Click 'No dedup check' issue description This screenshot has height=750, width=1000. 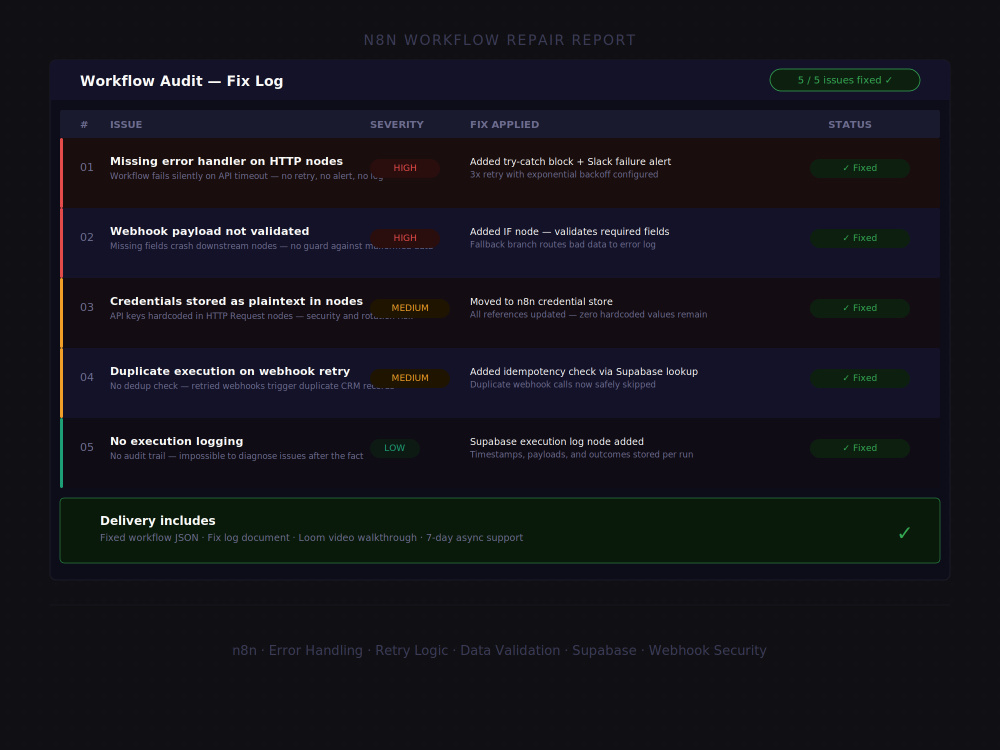coord(252,387)
